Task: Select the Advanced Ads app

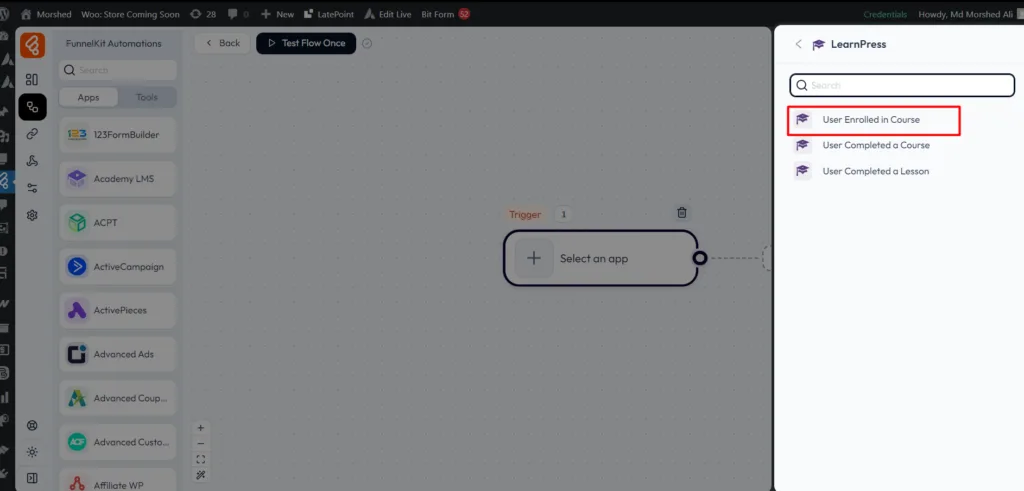Action: coord(118,355)
